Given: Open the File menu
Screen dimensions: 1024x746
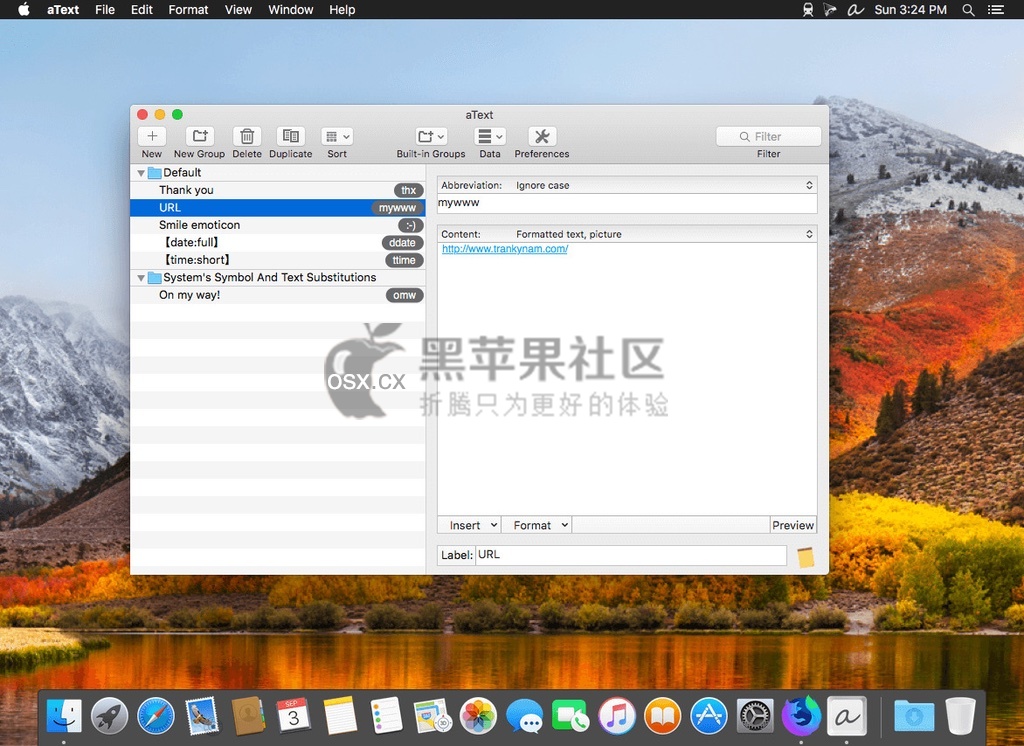Looking at the screenshot, I should click(x=104, y=10).
